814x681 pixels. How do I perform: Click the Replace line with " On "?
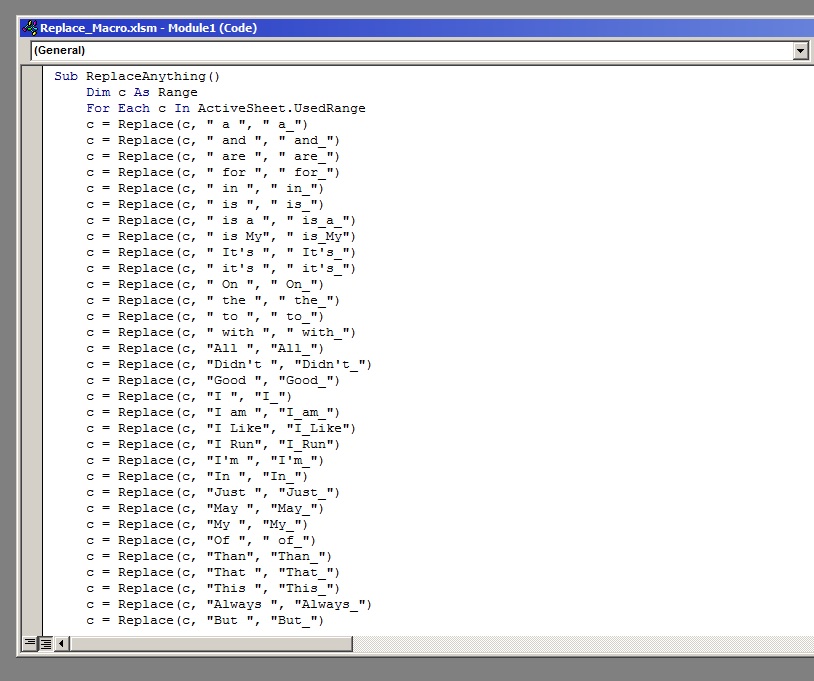pos(205,284)
